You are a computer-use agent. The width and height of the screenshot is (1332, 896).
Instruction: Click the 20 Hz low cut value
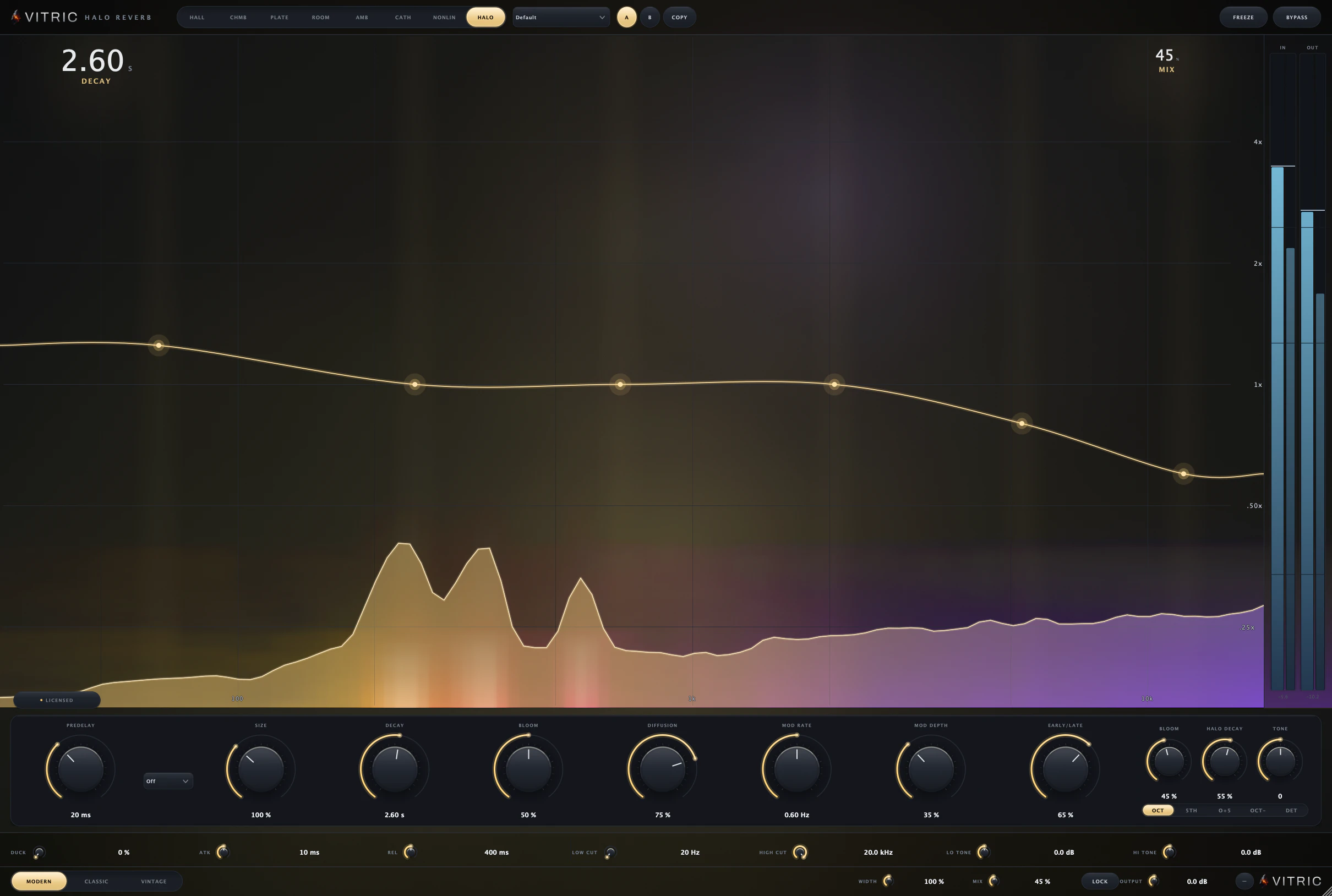(x=690, y=853)
